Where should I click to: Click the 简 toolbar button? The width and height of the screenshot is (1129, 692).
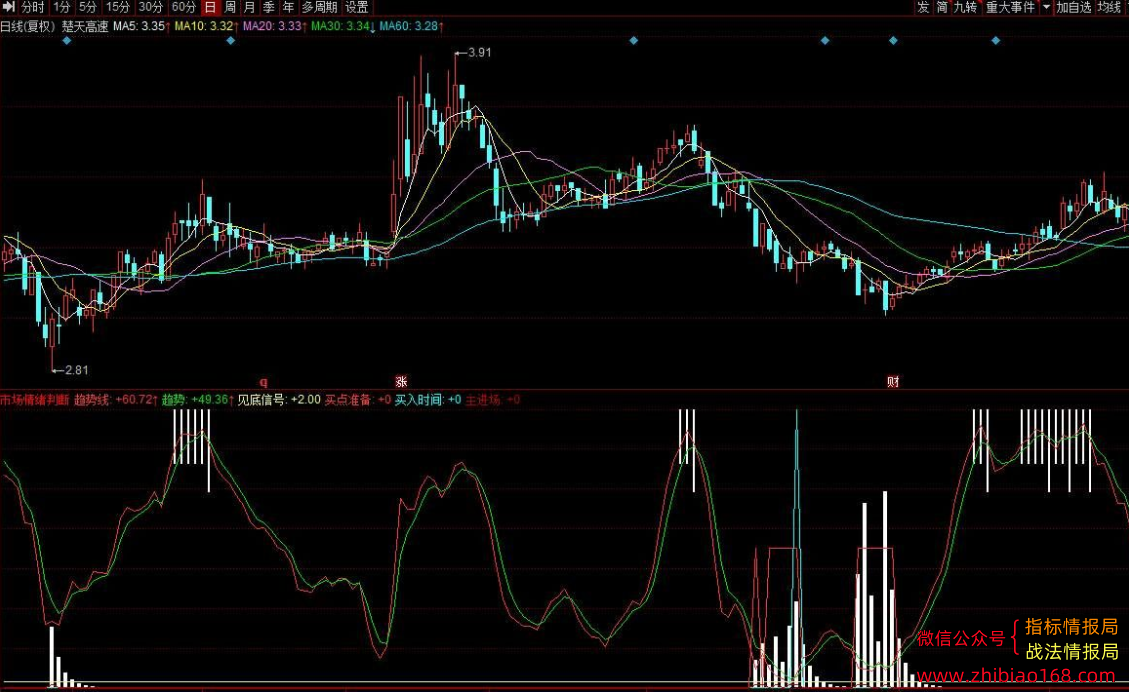point(942,7)
